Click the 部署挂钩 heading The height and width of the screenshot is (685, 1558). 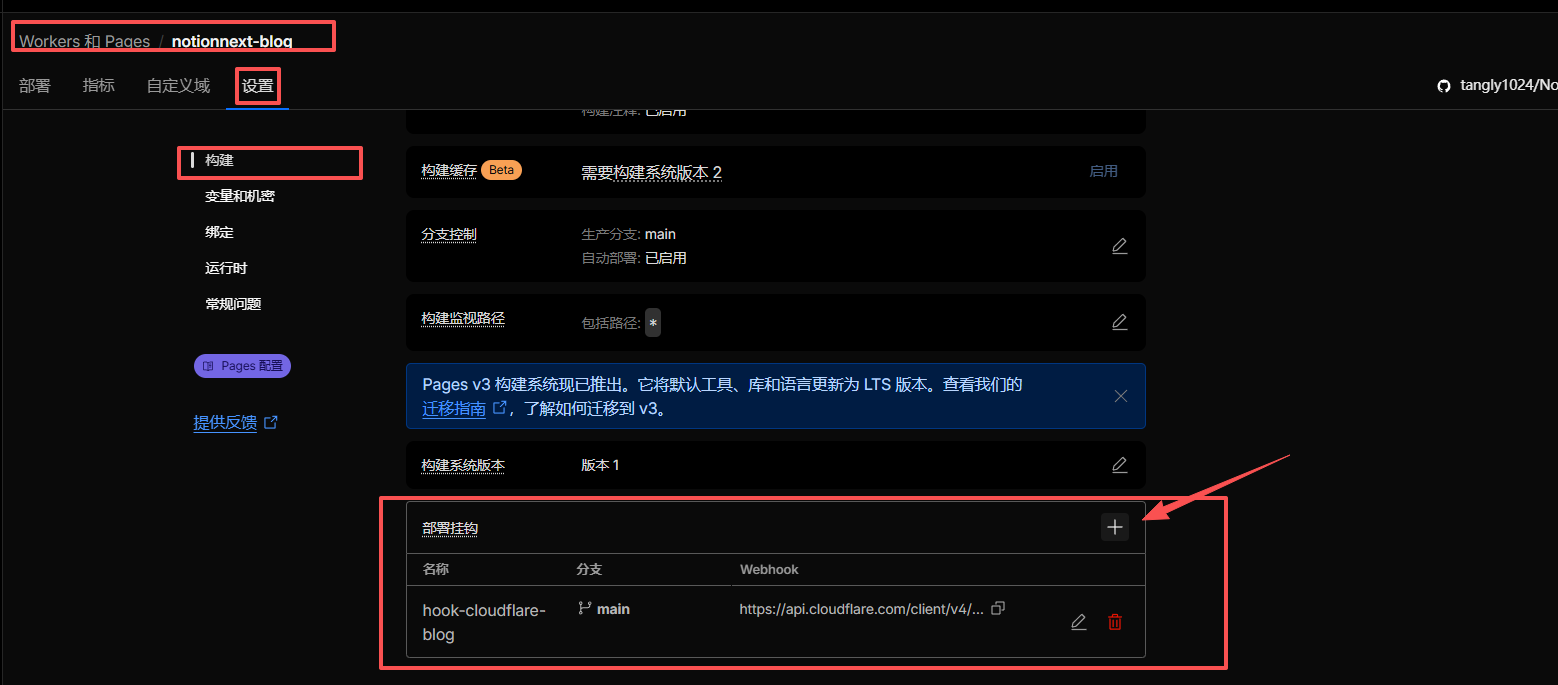(x=450, y=528)
